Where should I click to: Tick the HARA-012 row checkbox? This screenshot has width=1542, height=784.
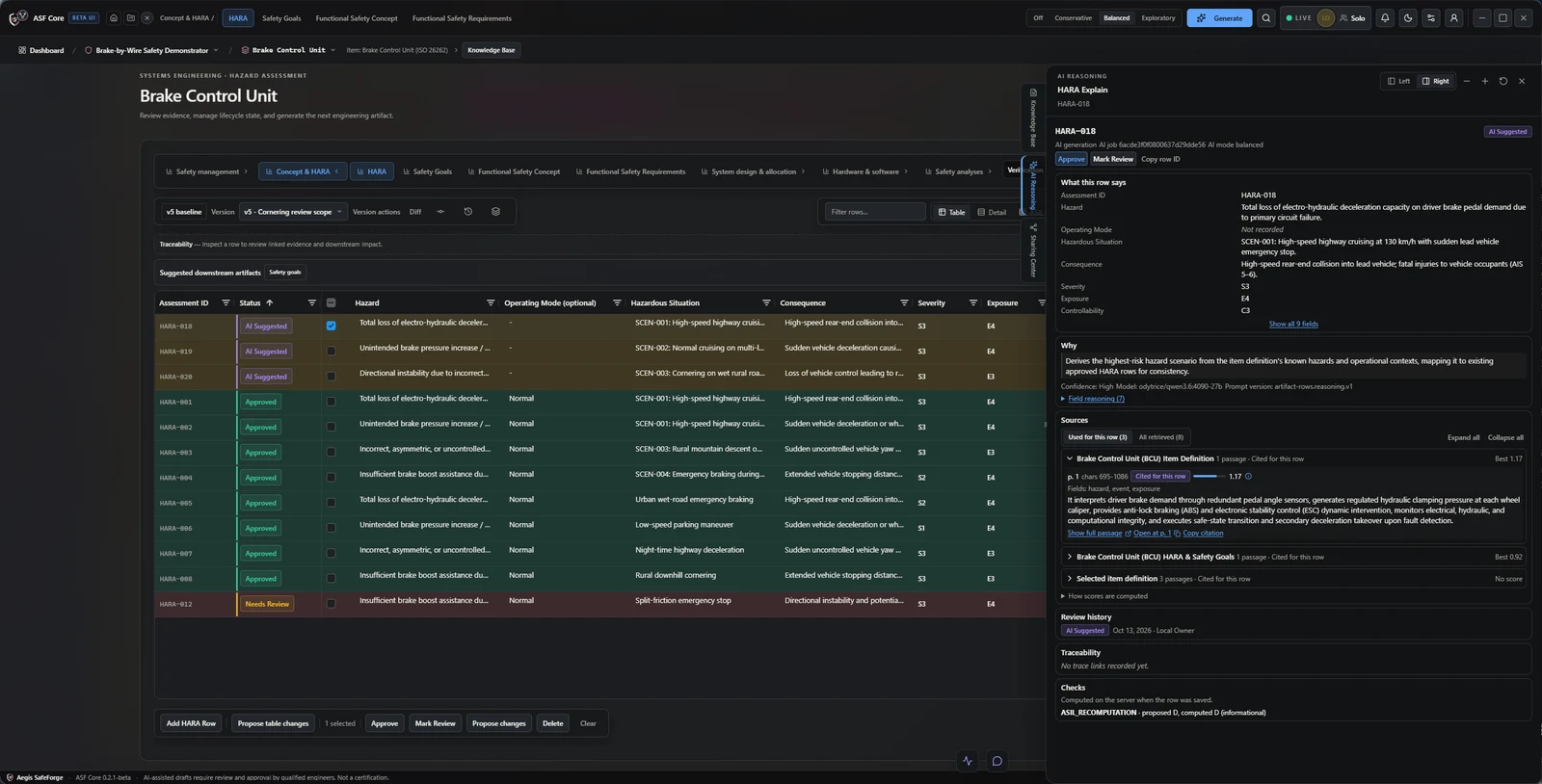click(331, 604)
